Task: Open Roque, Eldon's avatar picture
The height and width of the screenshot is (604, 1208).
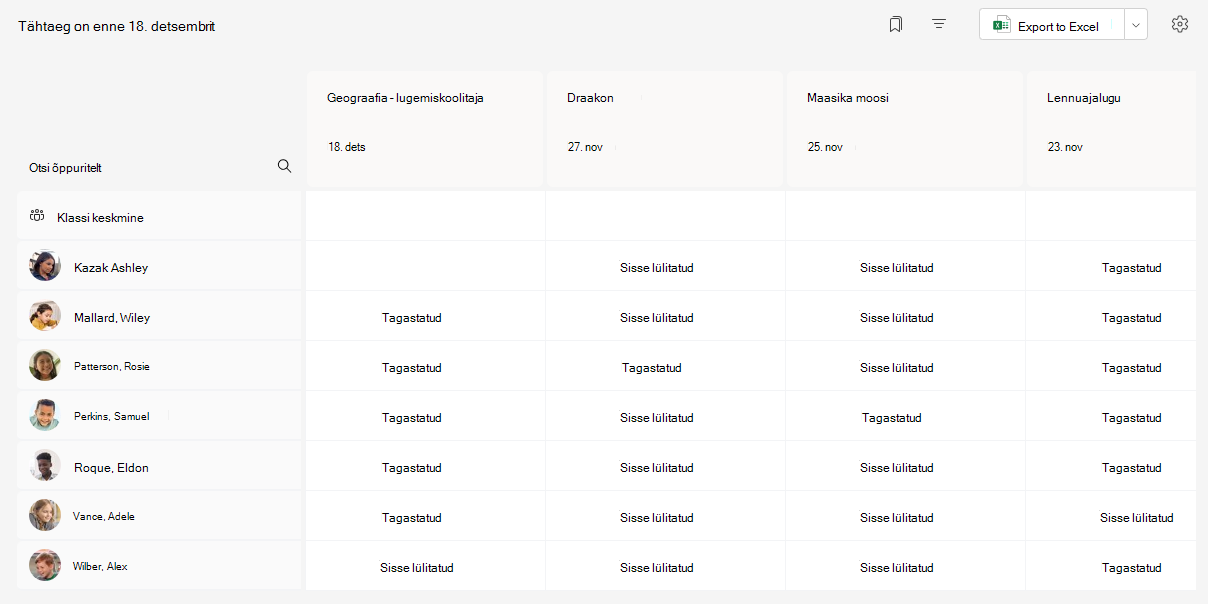Action: 45,466
